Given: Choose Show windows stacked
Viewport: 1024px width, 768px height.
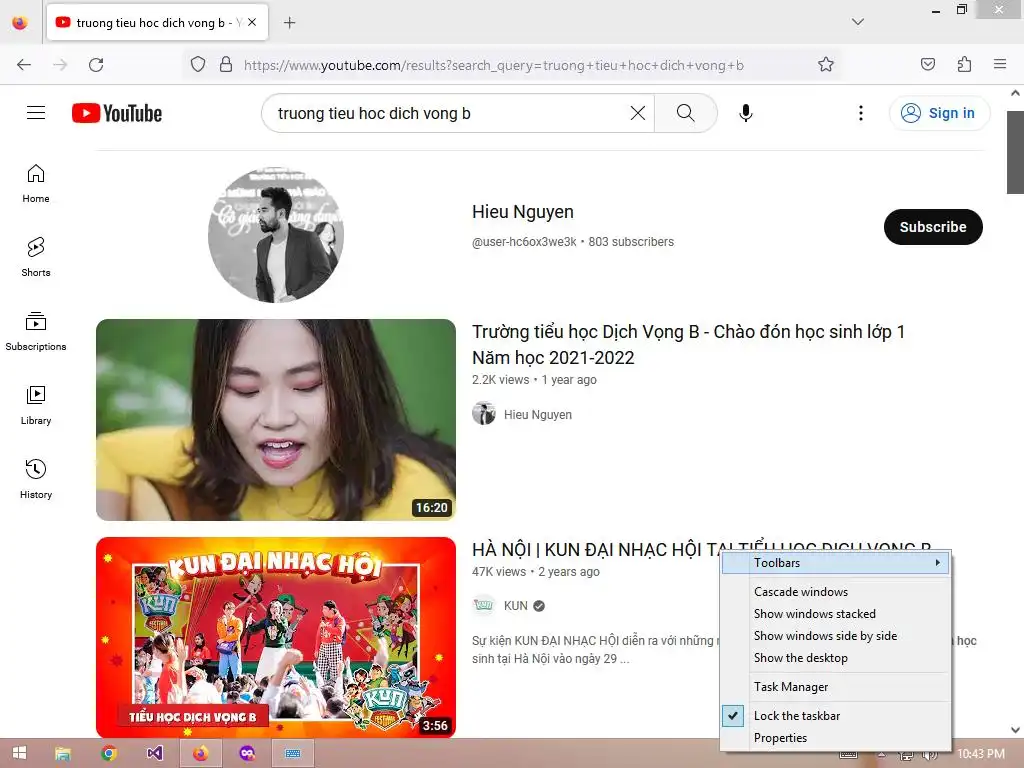Looking at the screenshot, I should point(835,614).
